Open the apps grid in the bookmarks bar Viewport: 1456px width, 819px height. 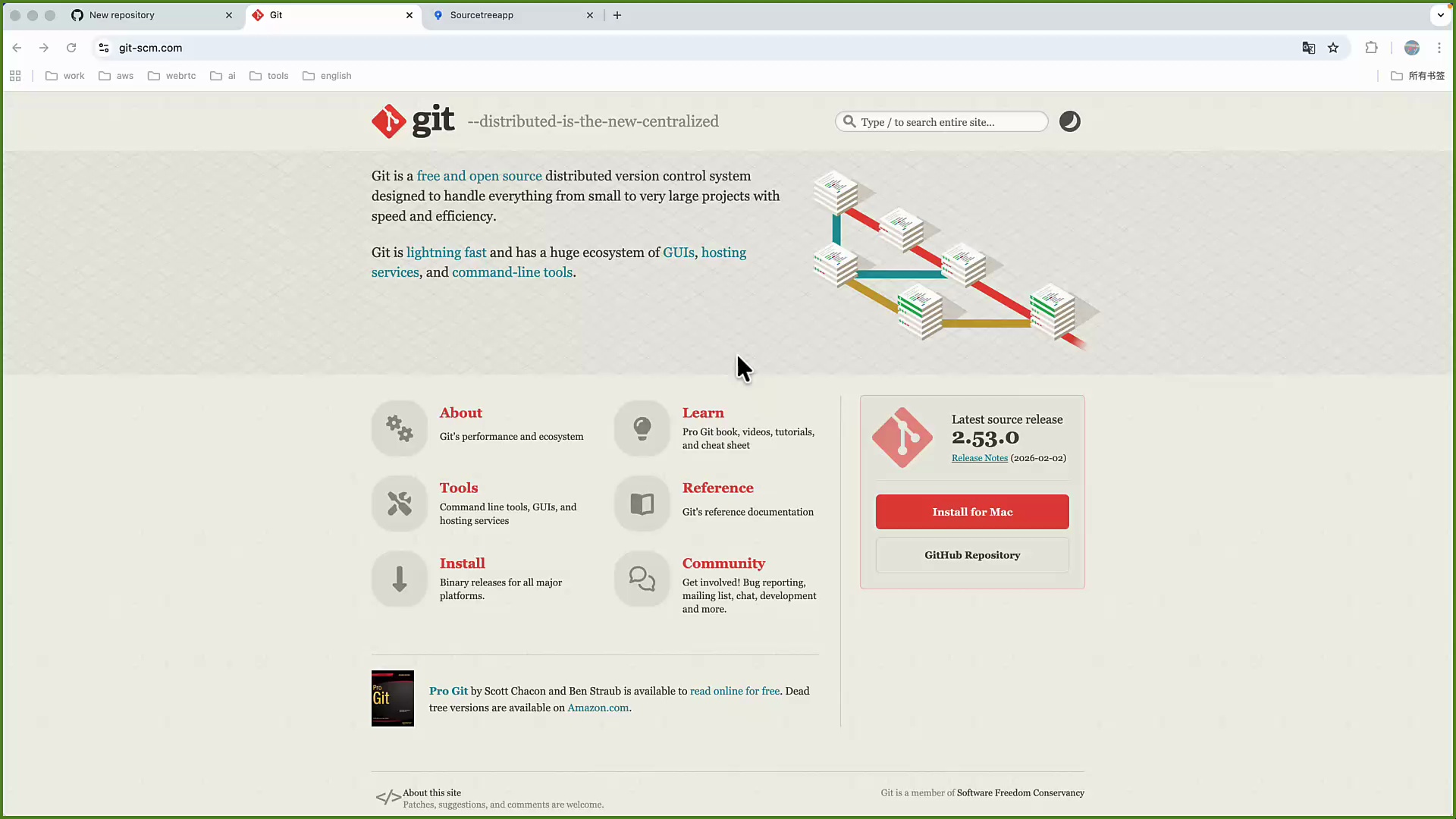point(15,76)
